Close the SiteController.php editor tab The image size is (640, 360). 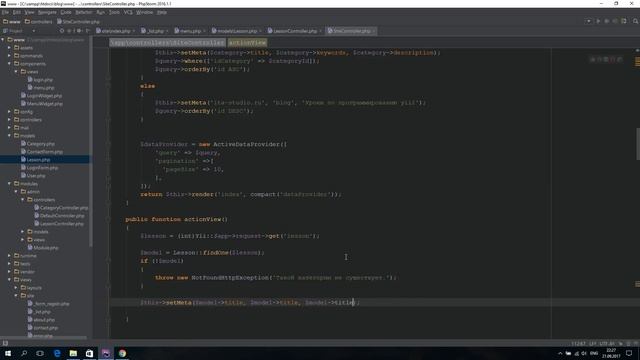pos(373,31)
